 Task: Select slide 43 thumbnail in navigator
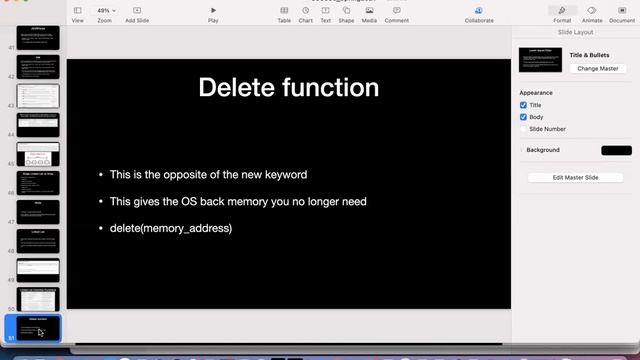tap(38, 96)
